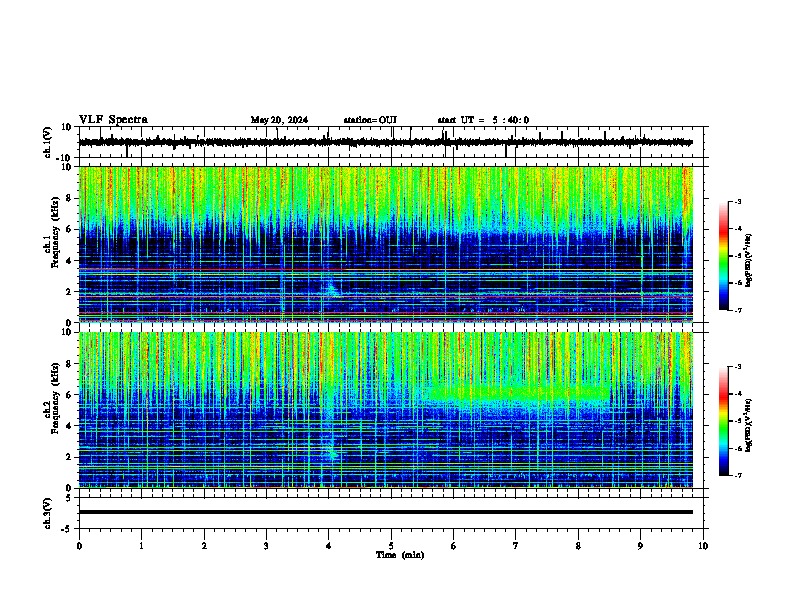Click the time axis tick label "2"
The image size is (792, 612).
point(204,546)
